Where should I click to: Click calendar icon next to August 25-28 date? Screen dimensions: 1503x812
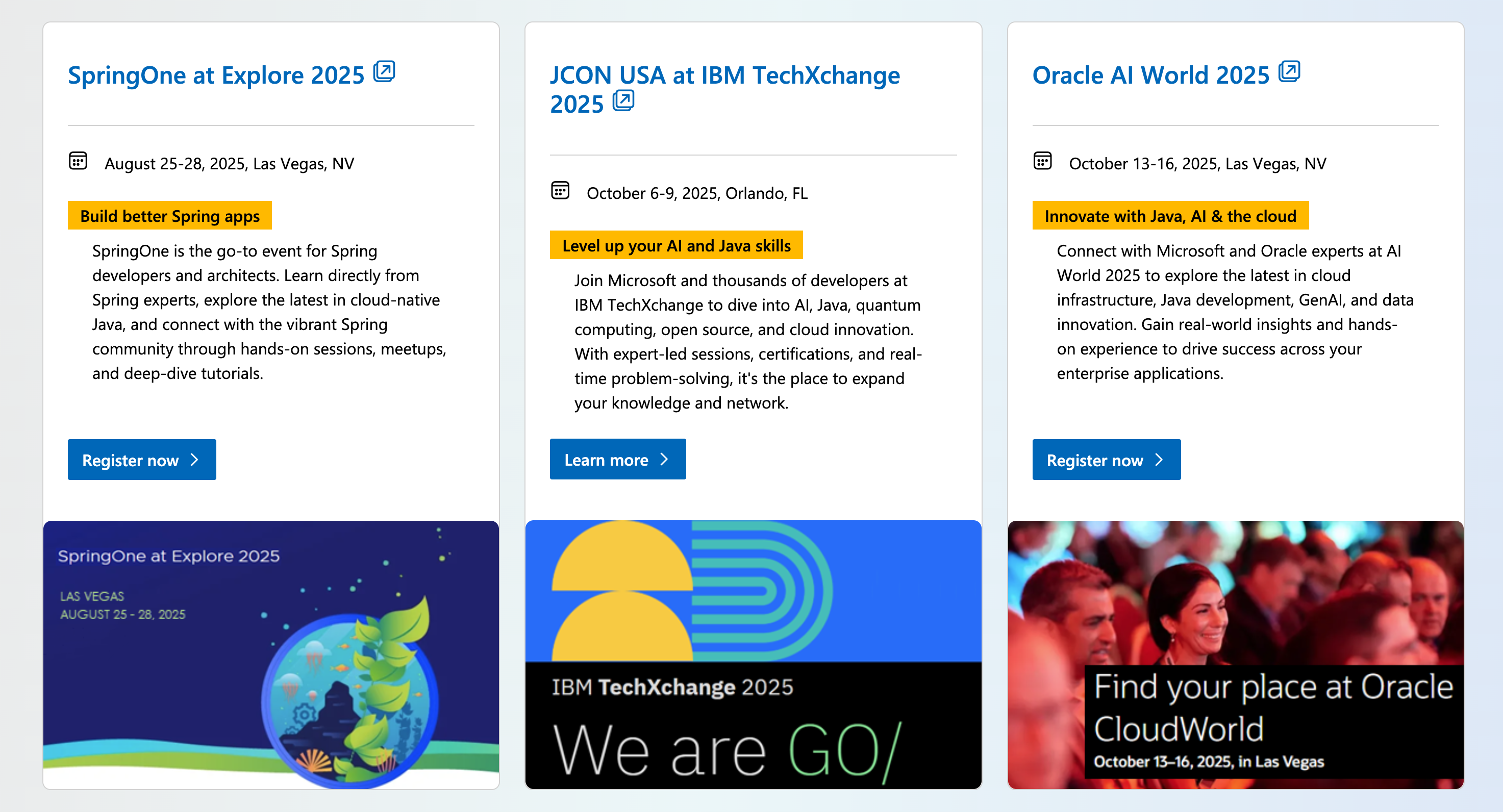tap(78, 161)
